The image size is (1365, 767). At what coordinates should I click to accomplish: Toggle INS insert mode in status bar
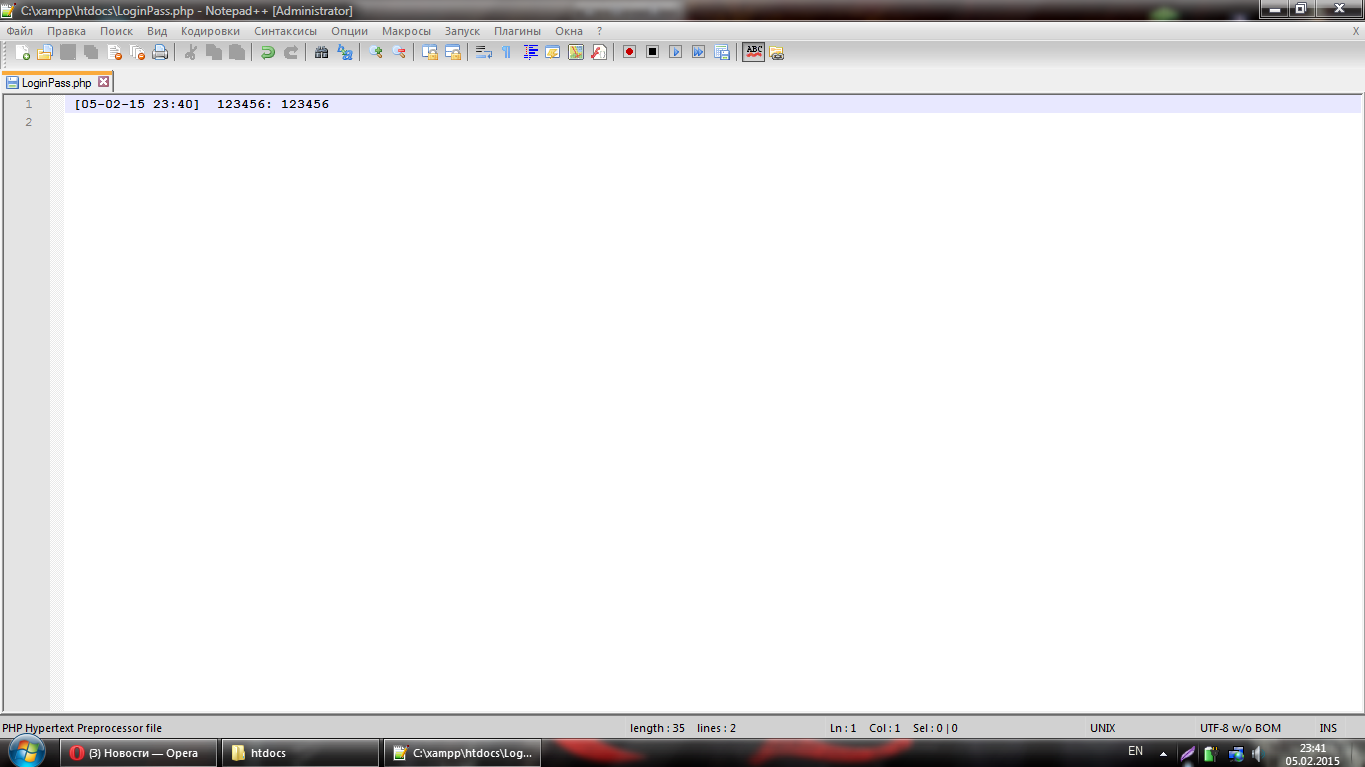click(x=1328, y=728)
